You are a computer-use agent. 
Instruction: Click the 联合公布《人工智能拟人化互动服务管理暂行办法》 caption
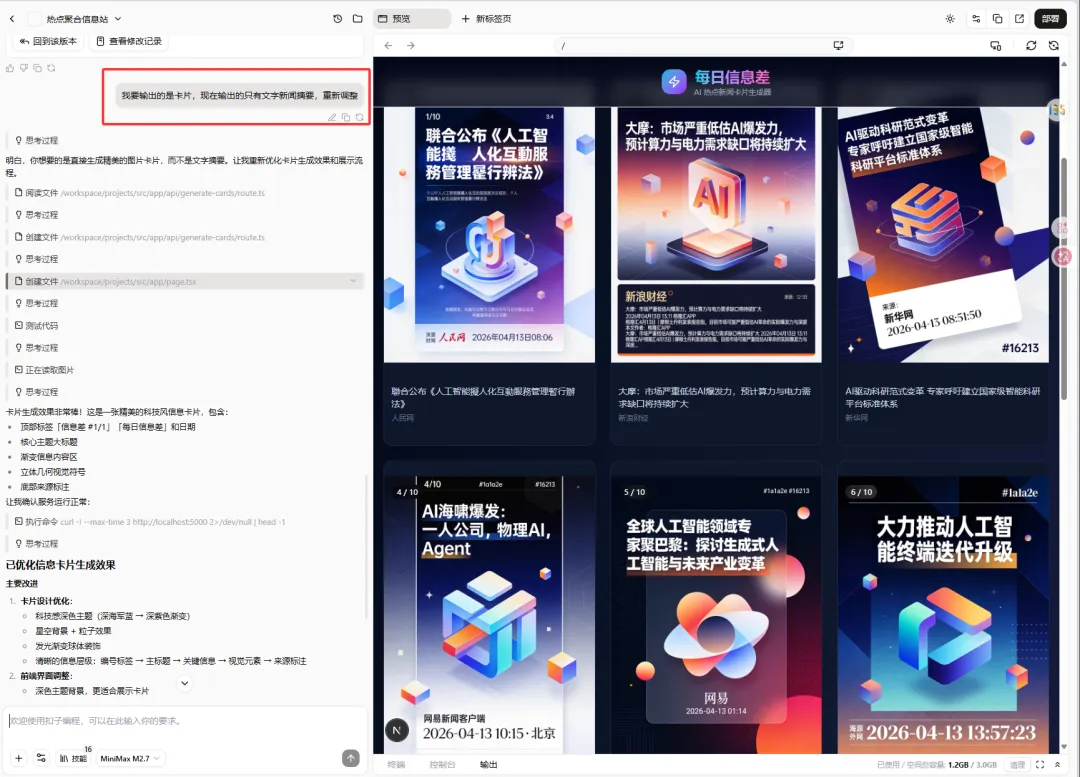(x=483, y=397)
